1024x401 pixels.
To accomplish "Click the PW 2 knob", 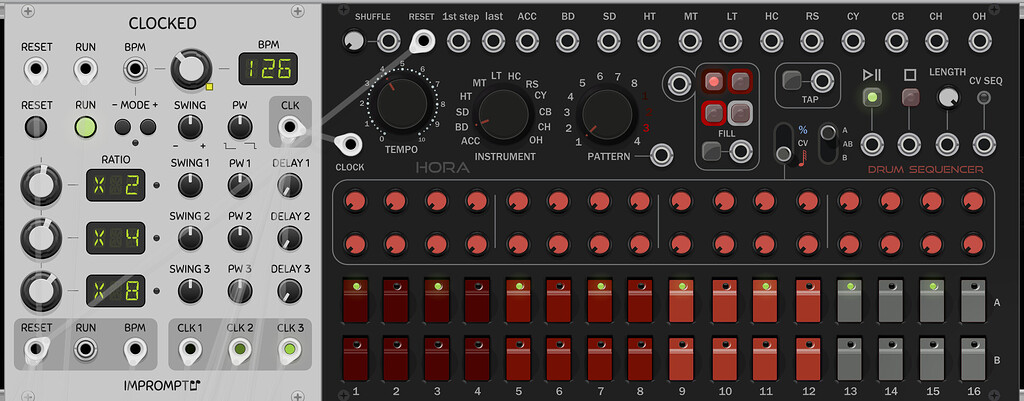I will pyautogui.click(x=240, y=238).
